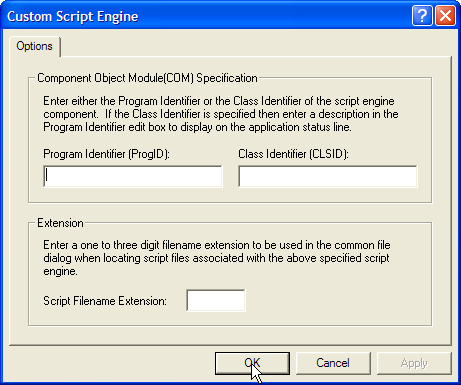Click the text line beginning "dialog when locating script"
This screenshot has width=461, height=385.
216,258
